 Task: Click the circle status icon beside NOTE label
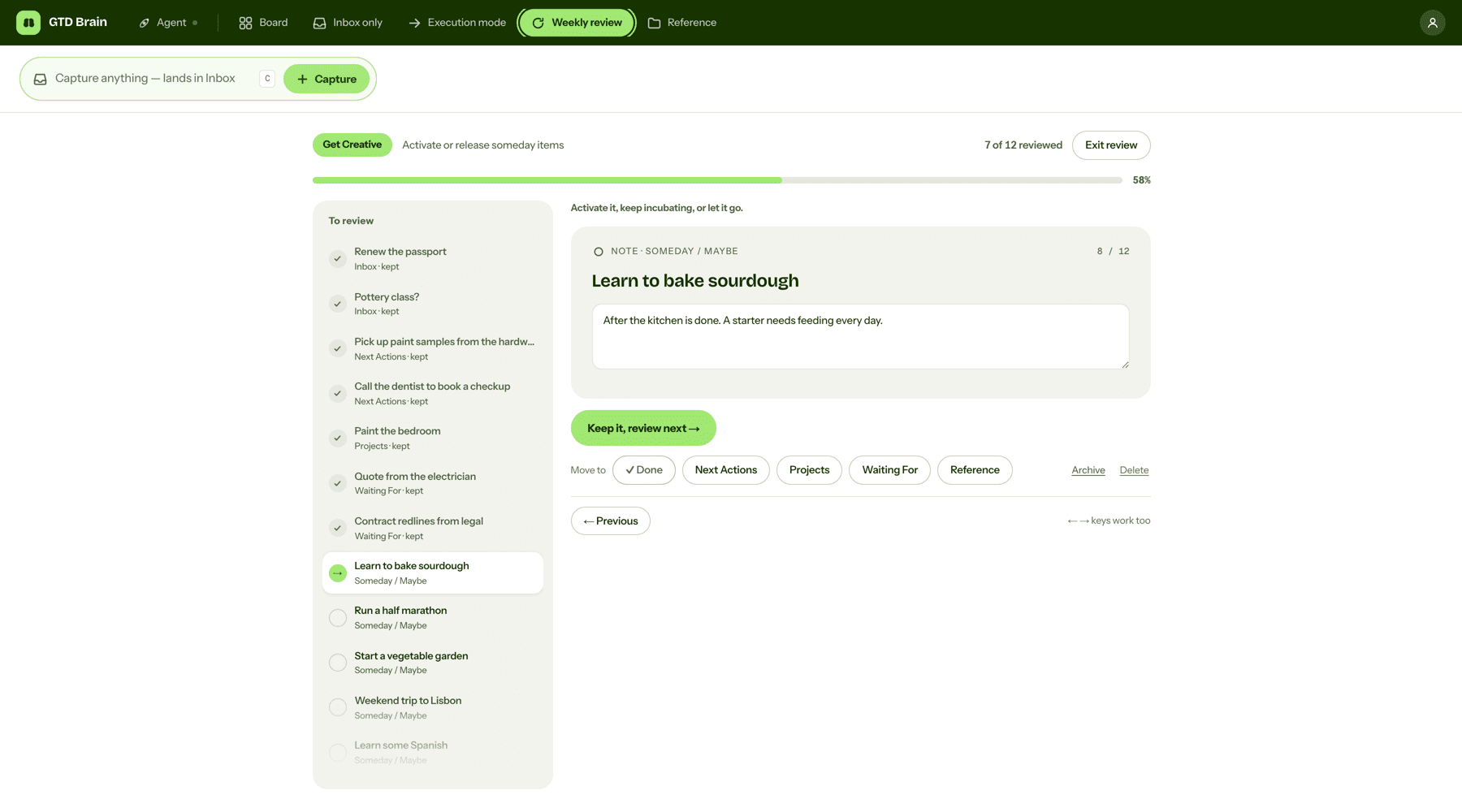click(599, 252)
